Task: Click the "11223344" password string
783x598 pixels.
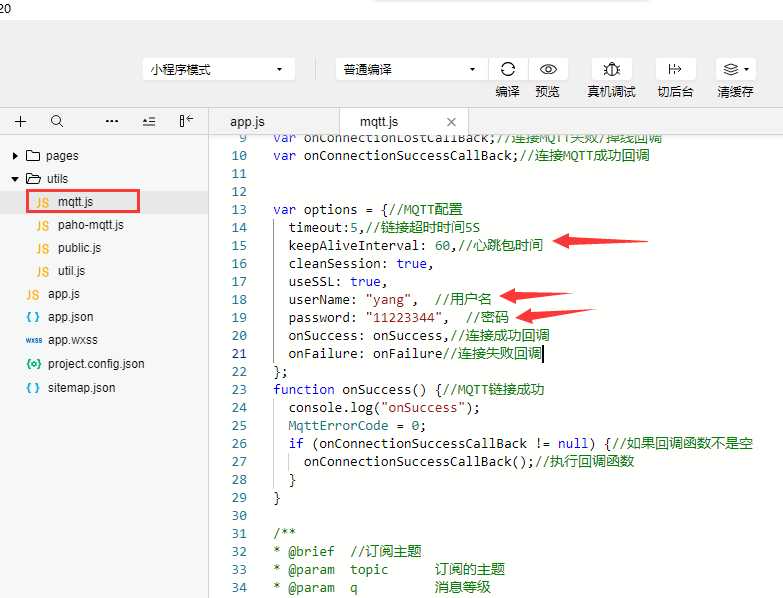Action: (x=403, y=317)
